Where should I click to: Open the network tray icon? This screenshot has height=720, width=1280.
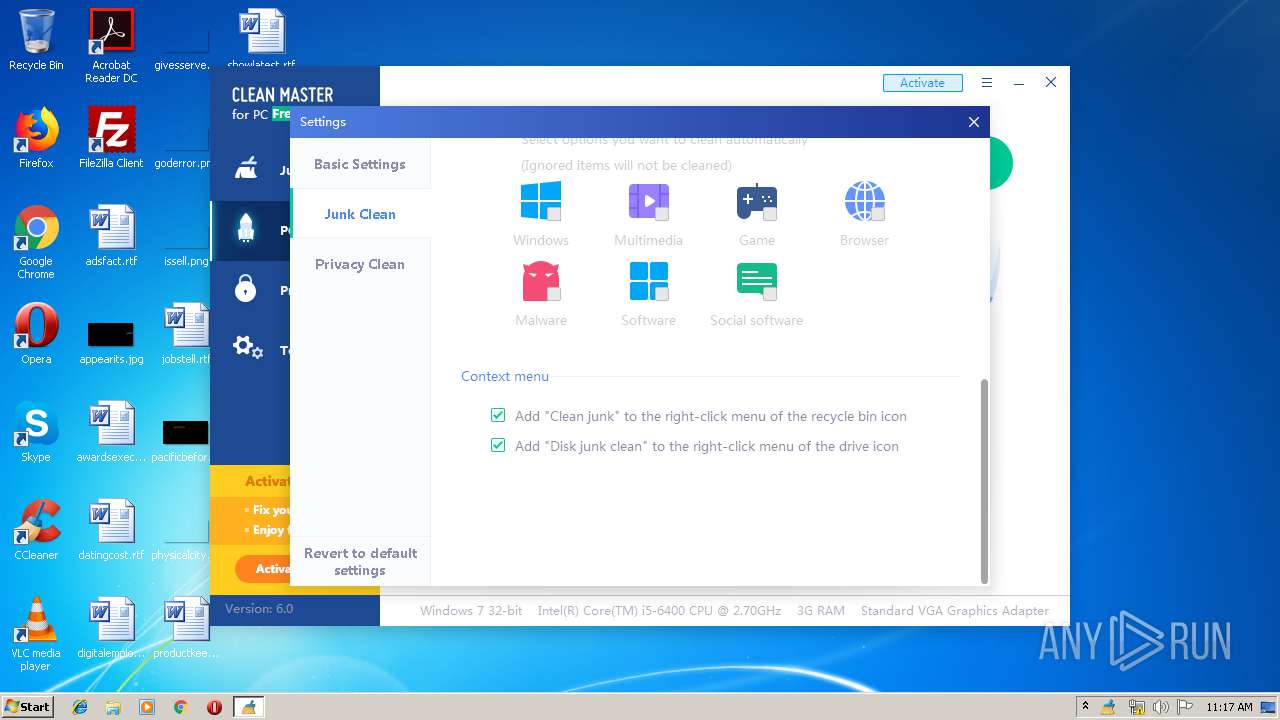click(x=1137, y=707)
